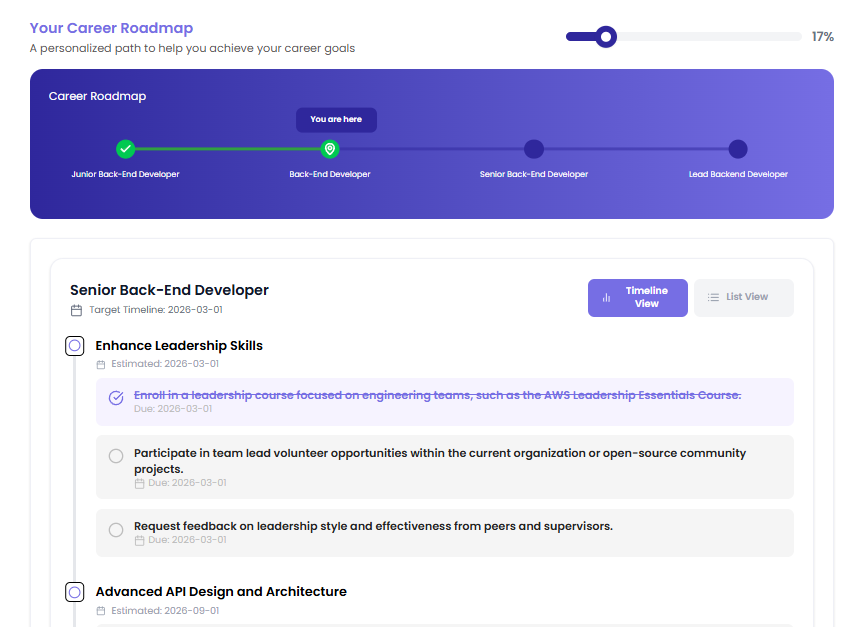Select the Lead Backend Developer roadmap node
863x627 pixels.
[x=738, y=149]
